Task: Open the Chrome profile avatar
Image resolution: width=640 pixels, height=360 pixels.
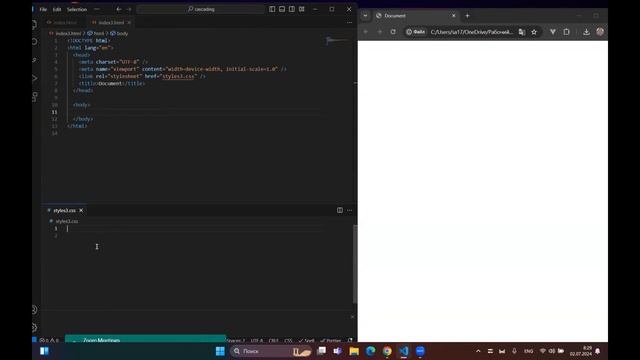Action: [x=600, y=32]
